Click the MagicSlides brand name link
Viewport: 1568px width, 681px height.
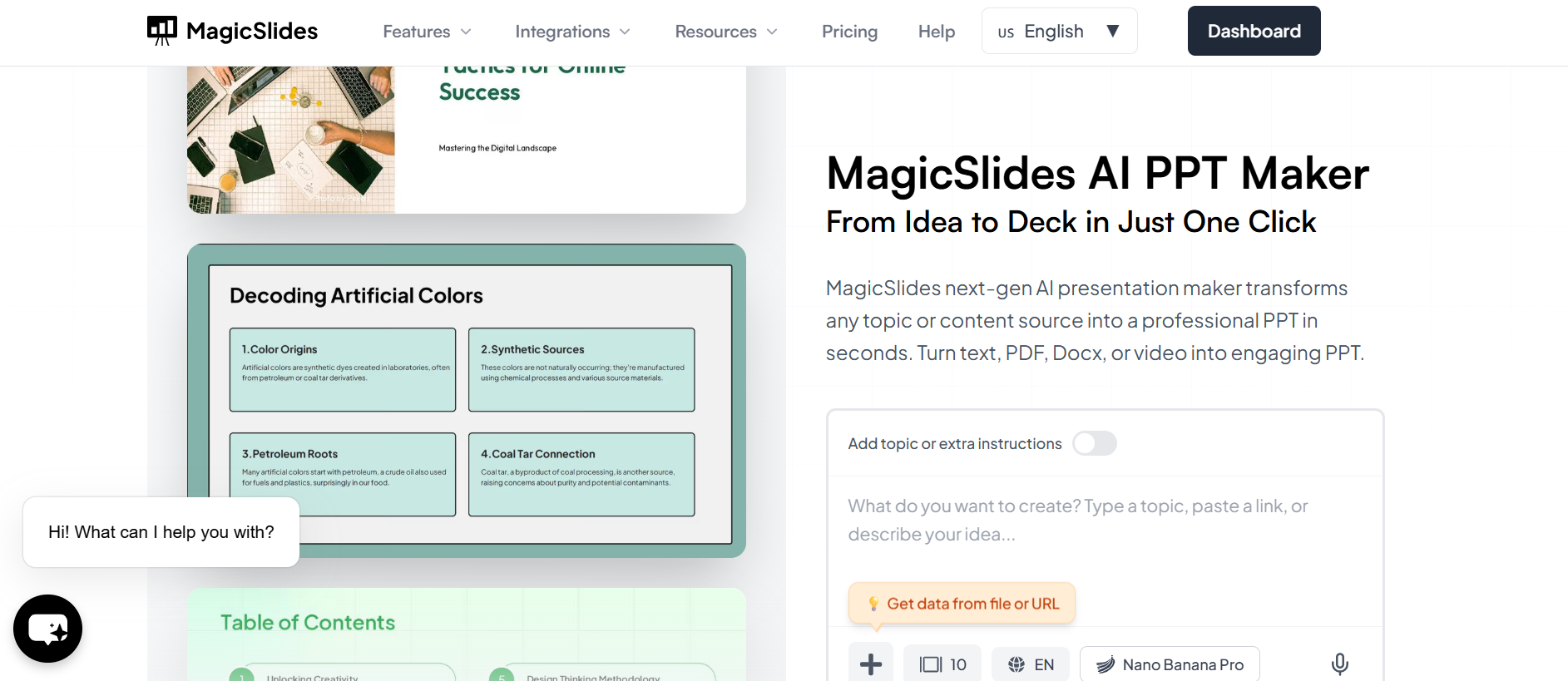(252, 32)
